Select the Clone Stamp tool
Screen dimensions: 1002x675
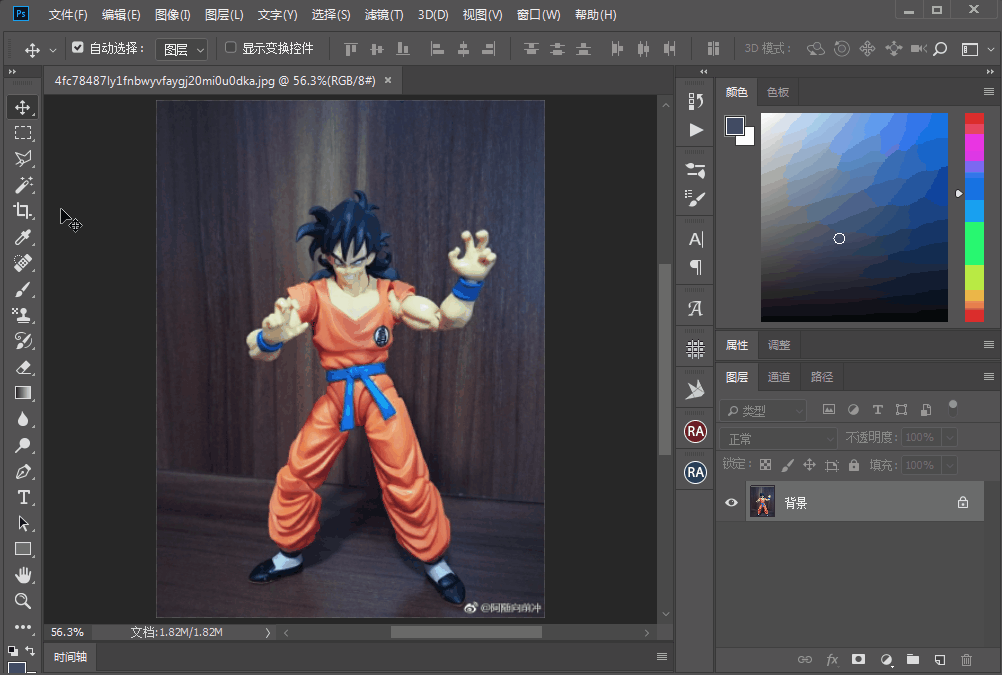coord(23,315)
